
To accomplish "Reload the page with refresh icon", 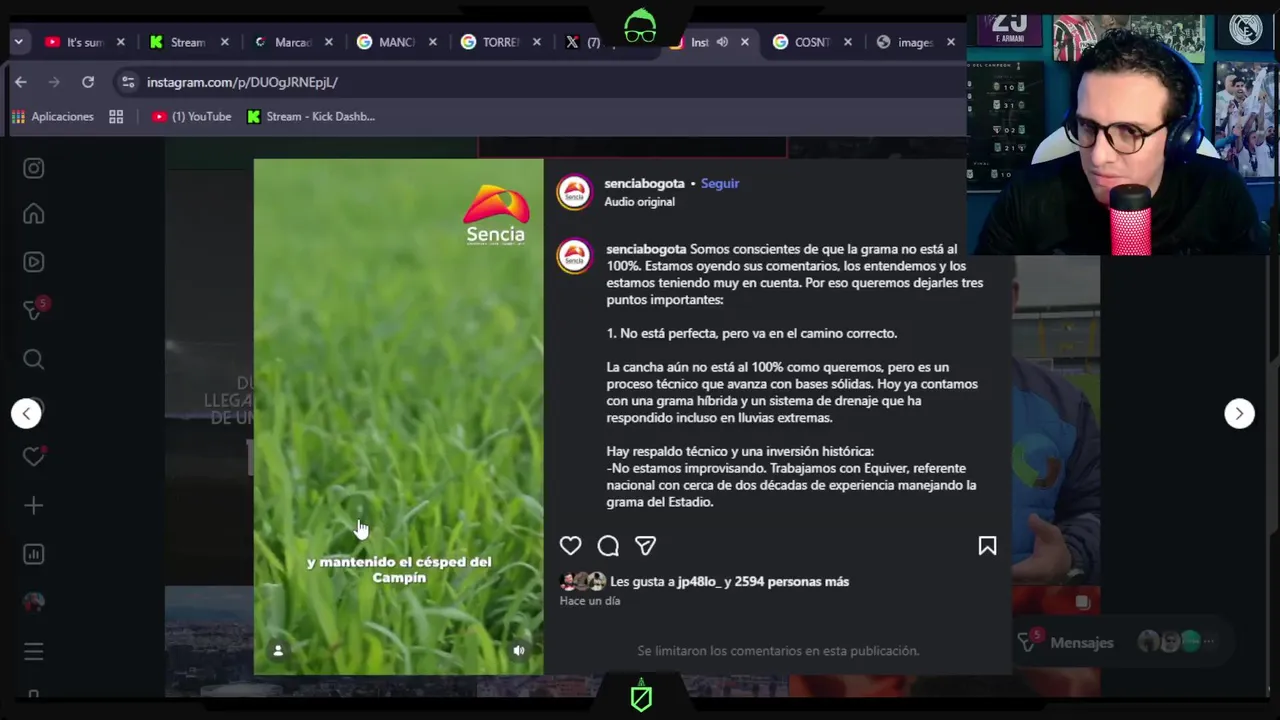I will pos(88,82).
